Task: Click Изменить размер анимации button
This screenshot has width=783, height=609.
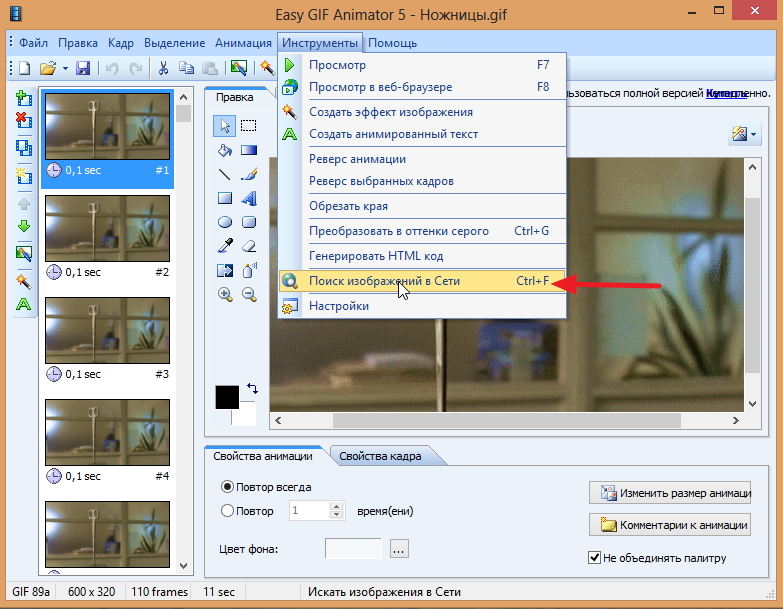Action: [x=670, y=493]
